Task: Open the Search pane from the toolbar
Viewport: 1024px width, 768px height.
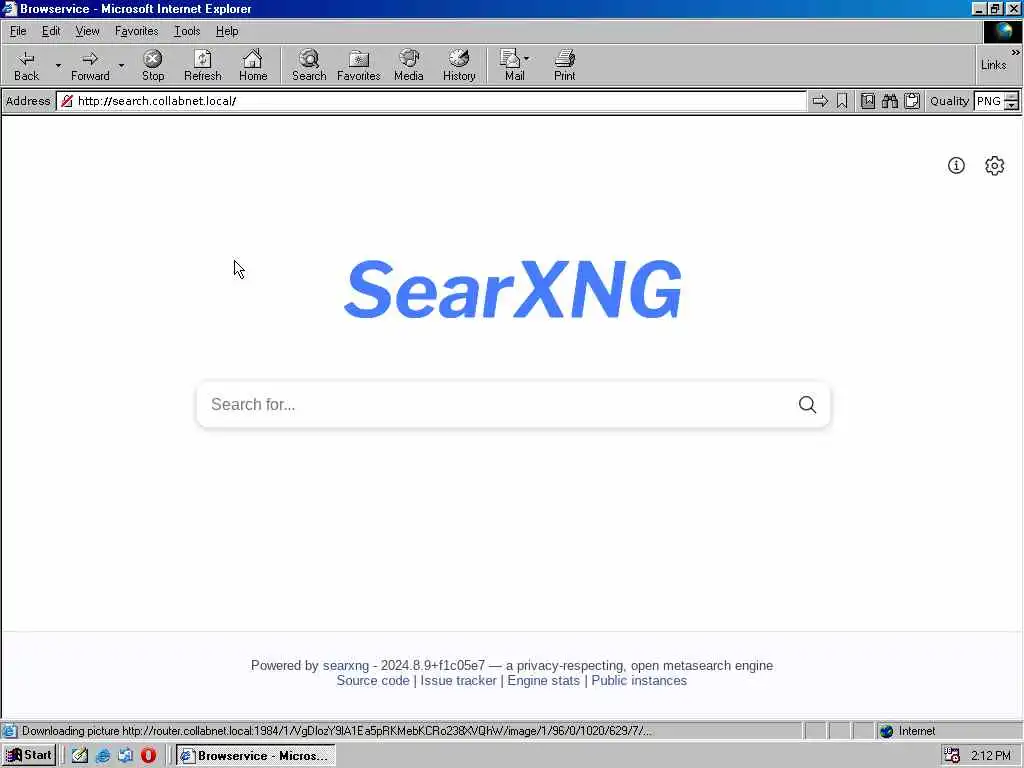Action: click(x=309, y=65)
